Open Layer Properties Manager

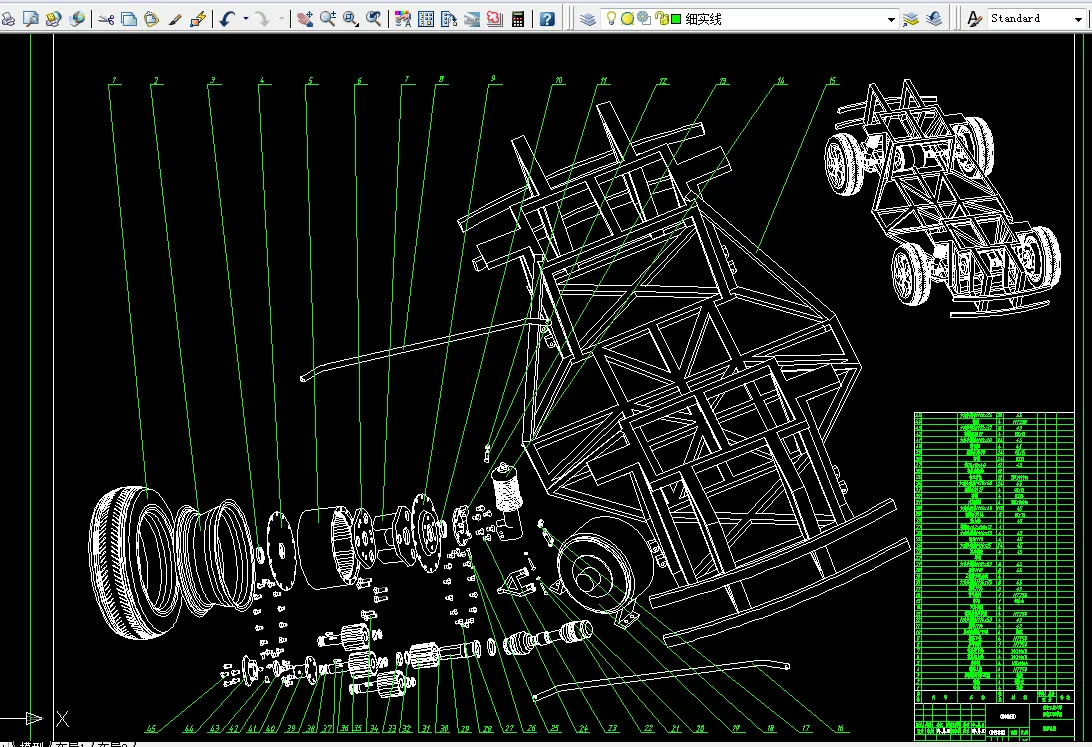(588, 19)
